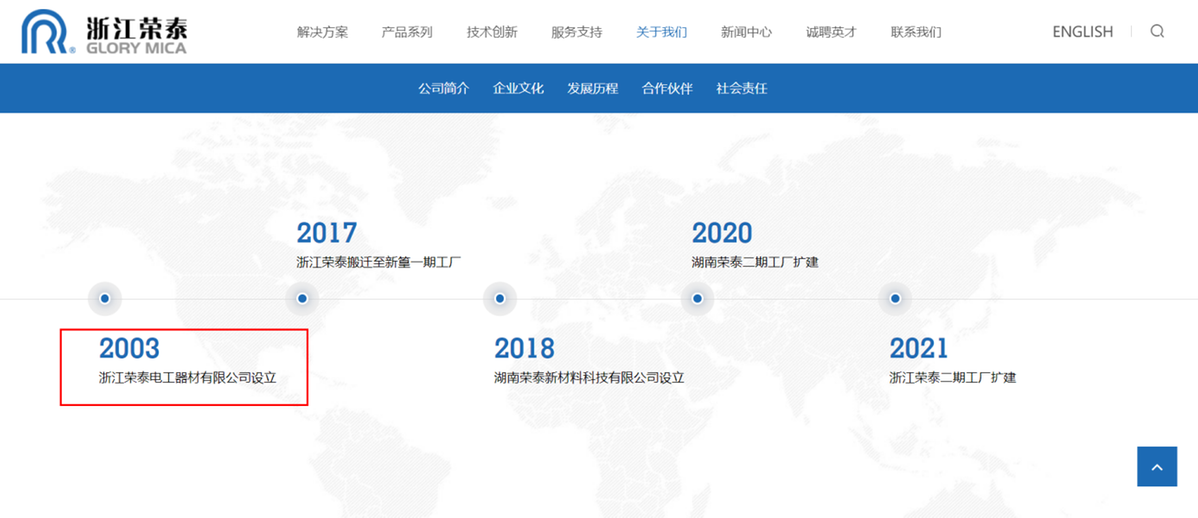Viewport: 1198px width, 518px height.
Task: Go to 新闻中心 page
Action: (x=746, y=32)
